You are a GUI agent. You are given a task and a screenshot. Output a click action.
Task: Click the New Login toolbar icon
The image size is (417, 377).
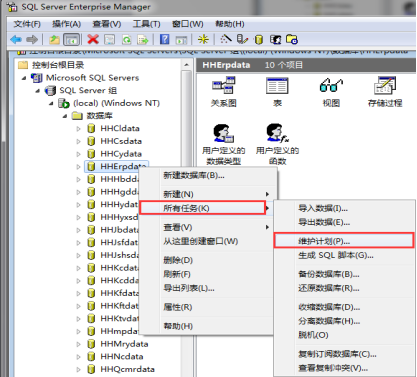(275, 40)
